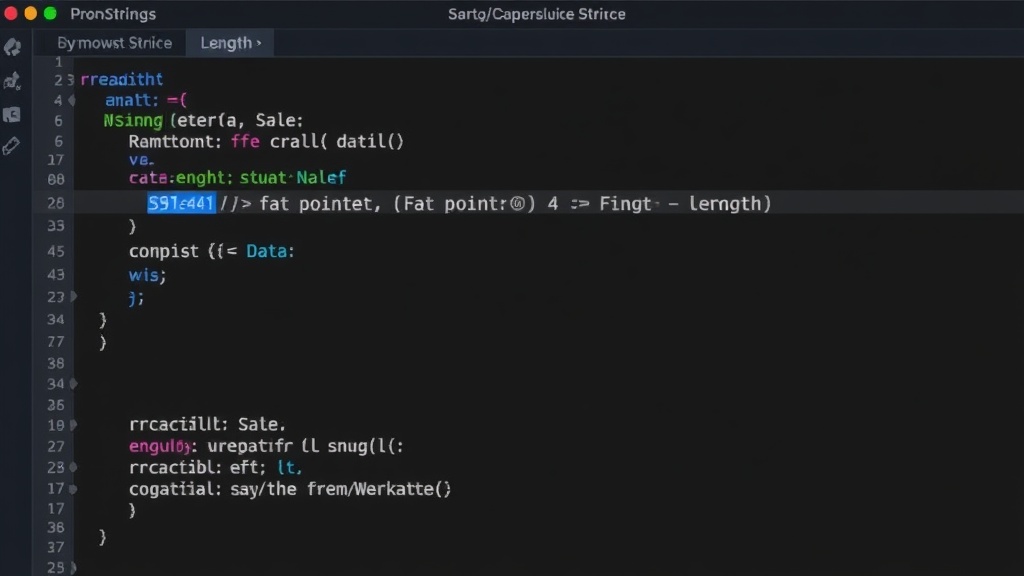This screenshot has height=576, width=1024.
Task: Click the rrcactibl: label
Action: pyautogui.click(x=175, y=468)
